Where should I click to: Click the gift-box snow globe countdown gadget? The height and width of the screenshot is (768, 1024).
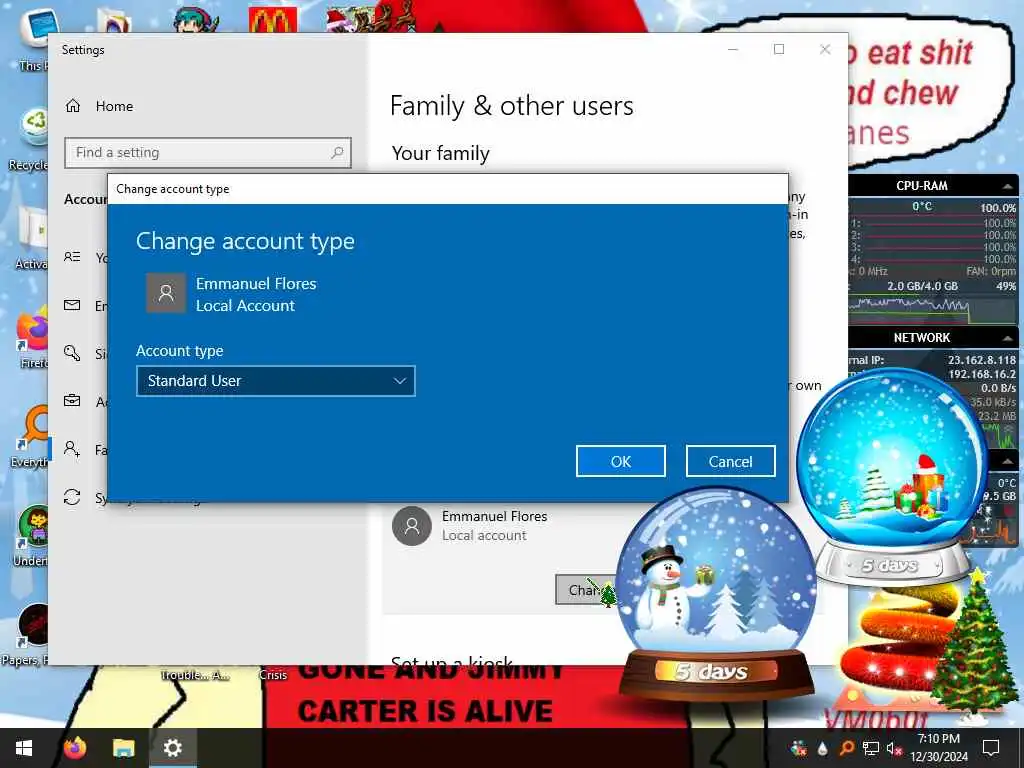tap(892, 475)
